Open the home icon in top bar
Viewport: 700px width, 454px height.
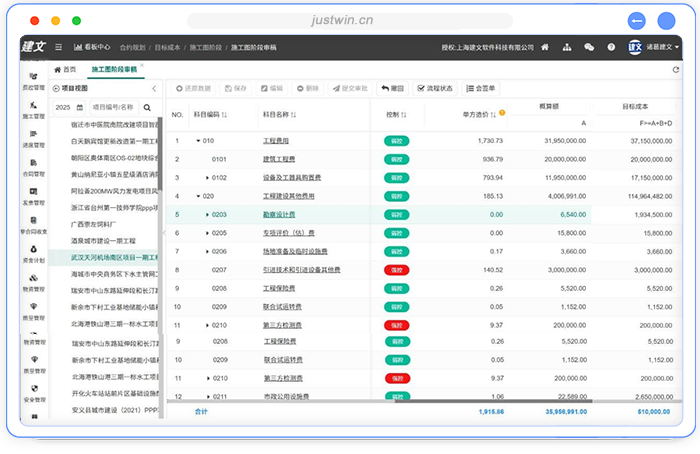coord(545,47)
